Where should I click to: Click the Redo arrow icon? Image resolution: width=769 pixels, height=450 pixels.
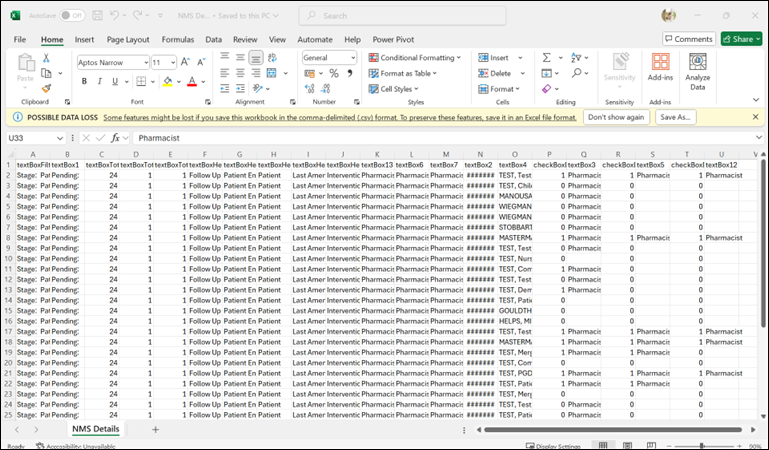point(138,16)
